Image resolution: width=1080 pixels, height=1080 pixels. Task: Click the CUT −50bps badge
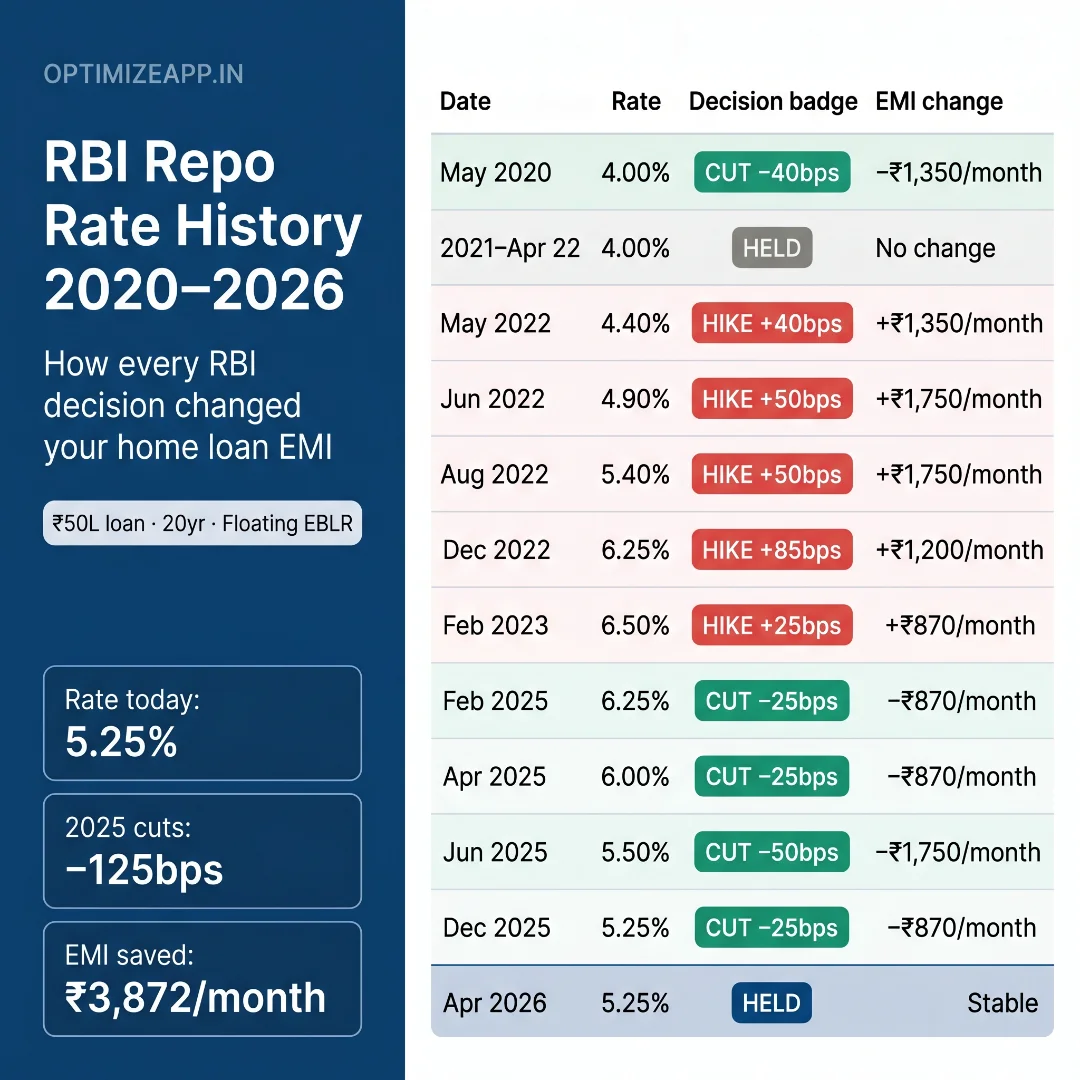771,852
